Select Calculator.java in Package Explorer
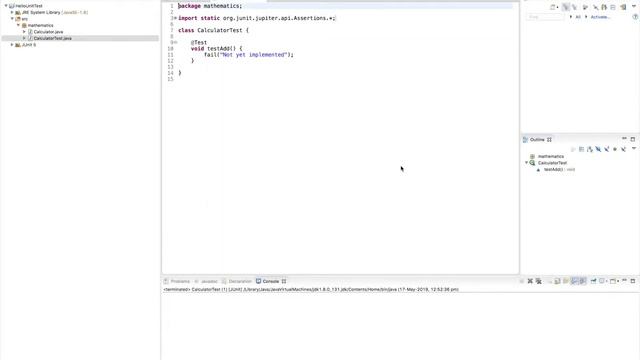Viewport: 640px width, 360px height. click(48, 32)
